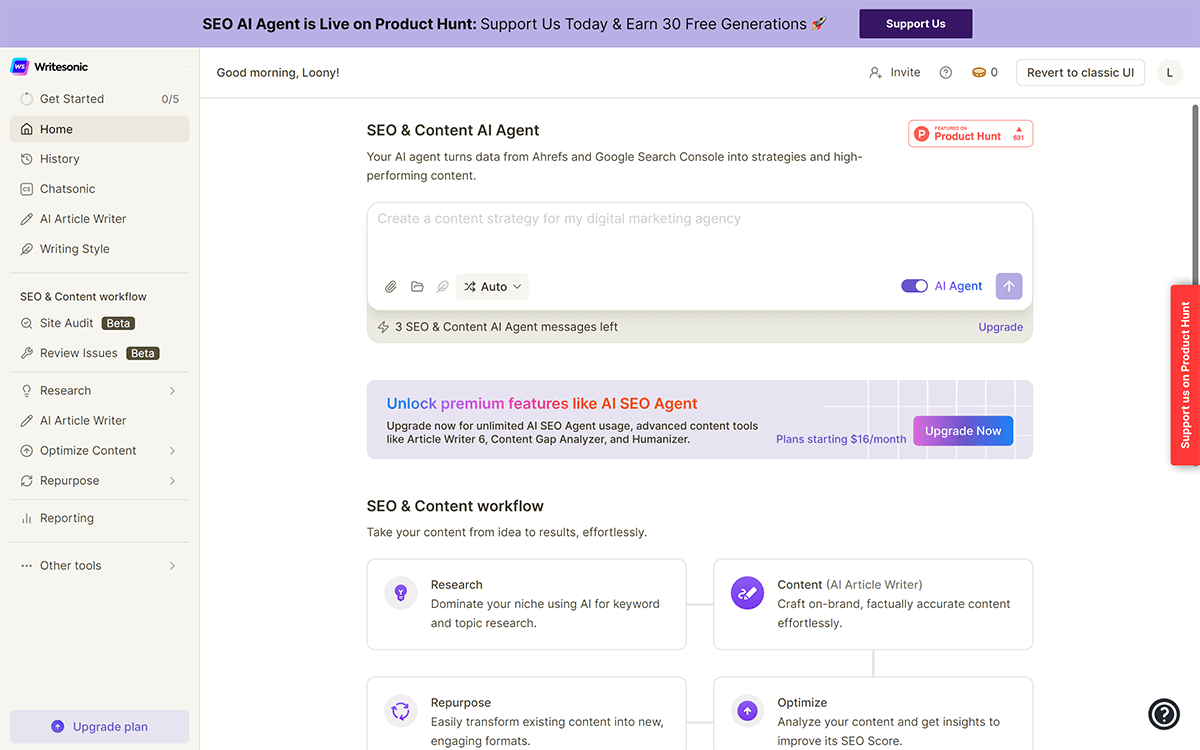Click the feather writing style icon
Viewport: 1200px width, 750px height.
point(442,287)
